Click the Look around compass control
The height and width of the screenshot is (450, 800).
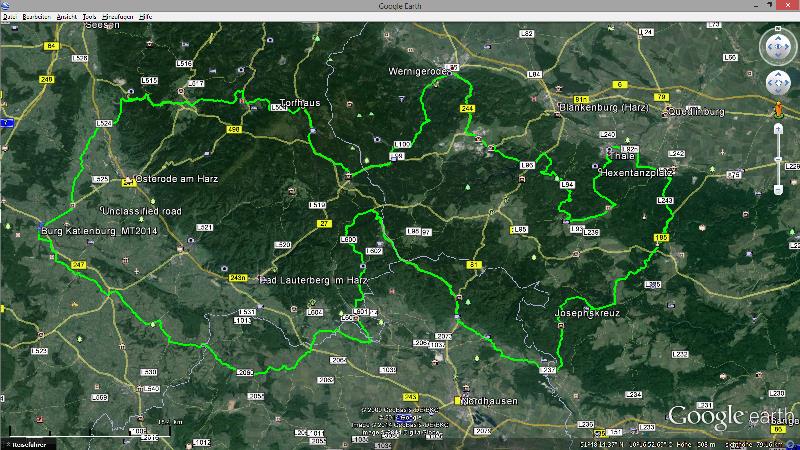click(x=778, y=47)
